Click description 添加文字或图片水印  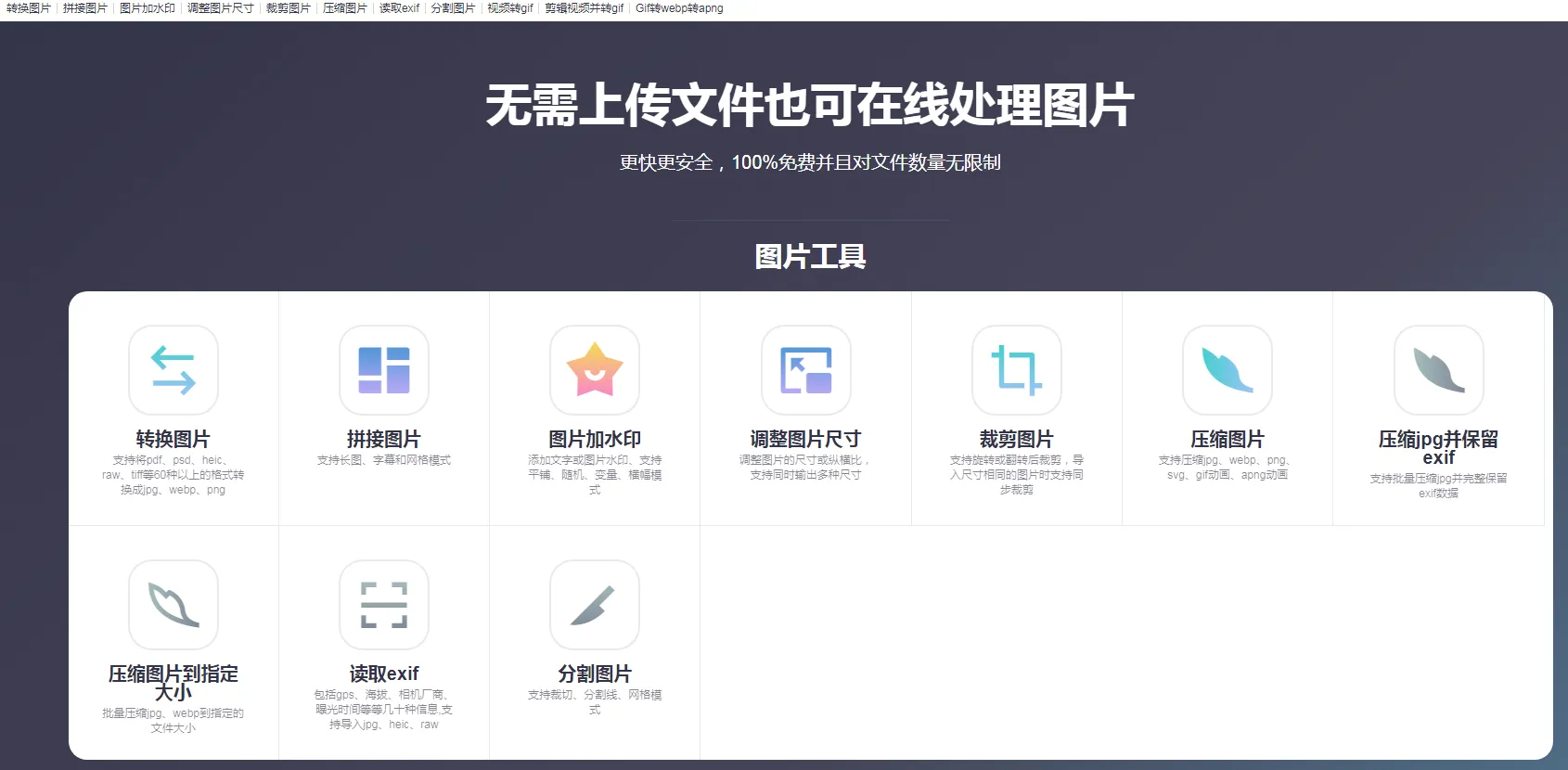[x=595, y=475]
